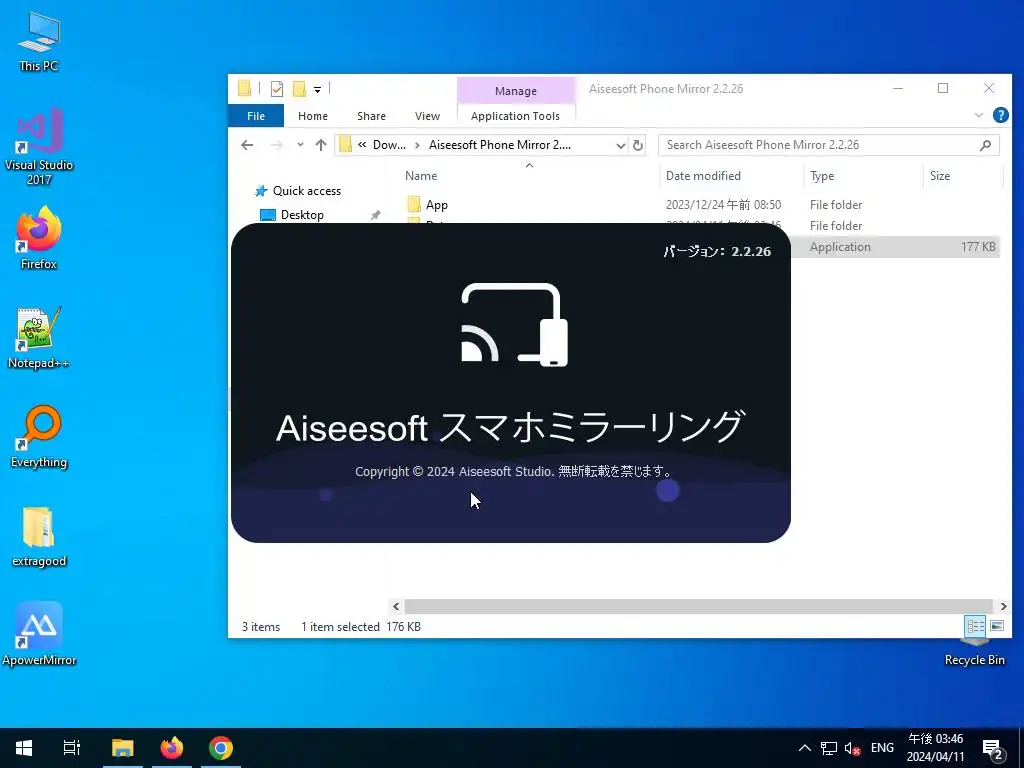Open network status tray icon
Viewport: 1024px width, 768px height.
(829, 748)
